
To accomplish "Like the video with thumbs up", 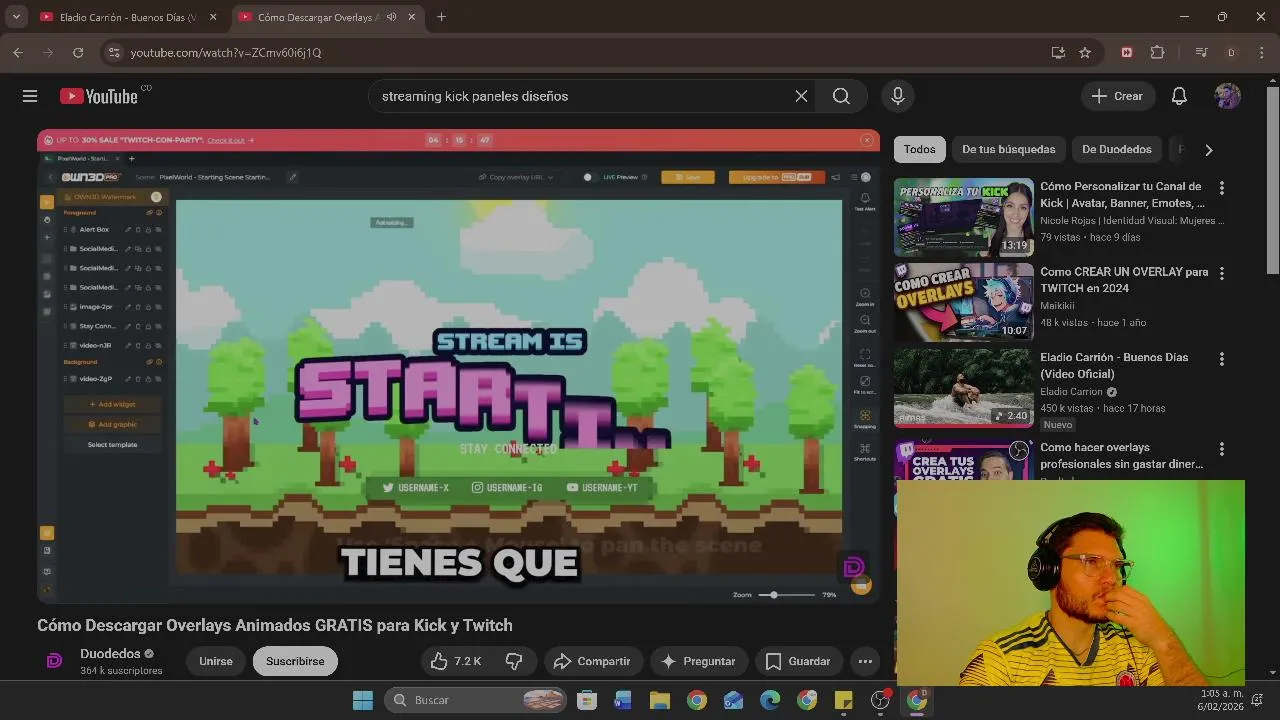I will 456,661.
